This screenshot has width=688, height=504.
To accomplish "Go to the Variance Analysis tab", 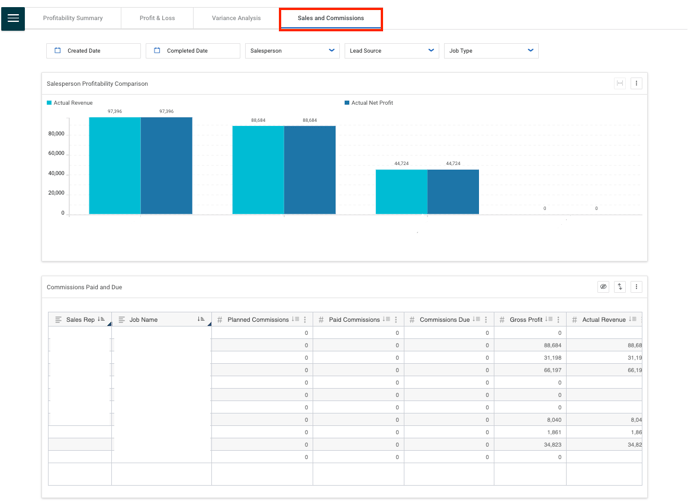I will pos(236,18).
